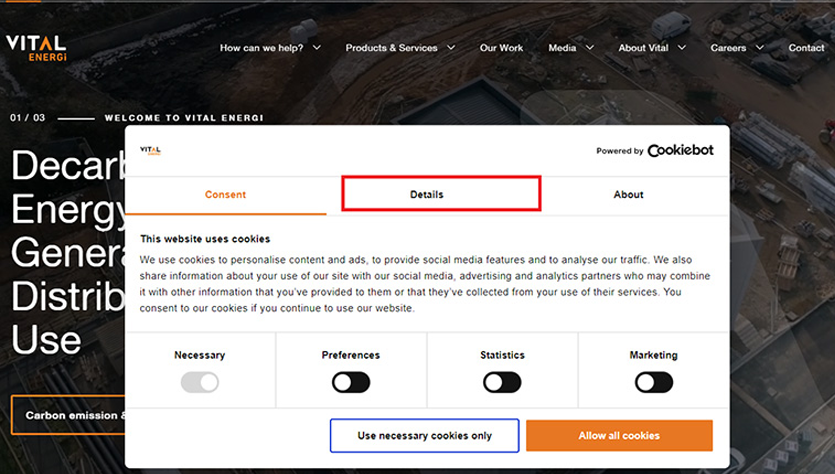Screen dimensions: 835x474
Task: Toggle the Statistics cookies switch
Action: pyautogui.click(x=502, y=382)
